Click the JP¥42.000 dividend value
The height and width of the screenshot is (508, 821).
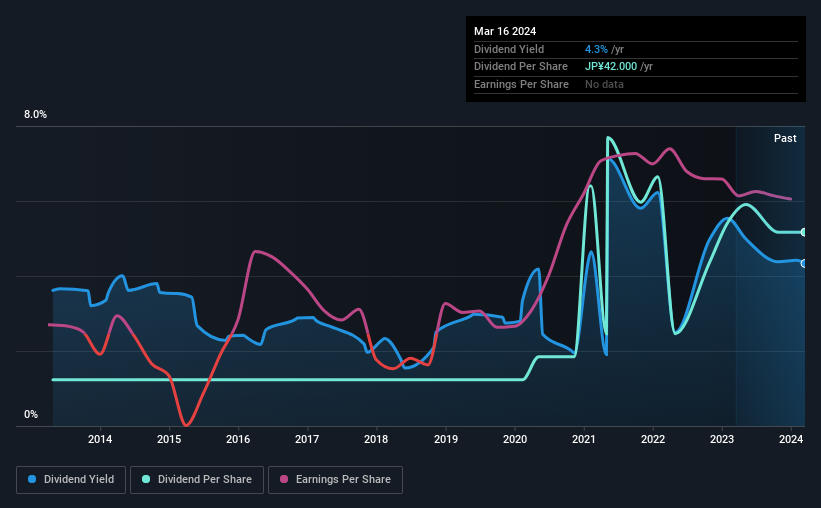click(611, 67)
